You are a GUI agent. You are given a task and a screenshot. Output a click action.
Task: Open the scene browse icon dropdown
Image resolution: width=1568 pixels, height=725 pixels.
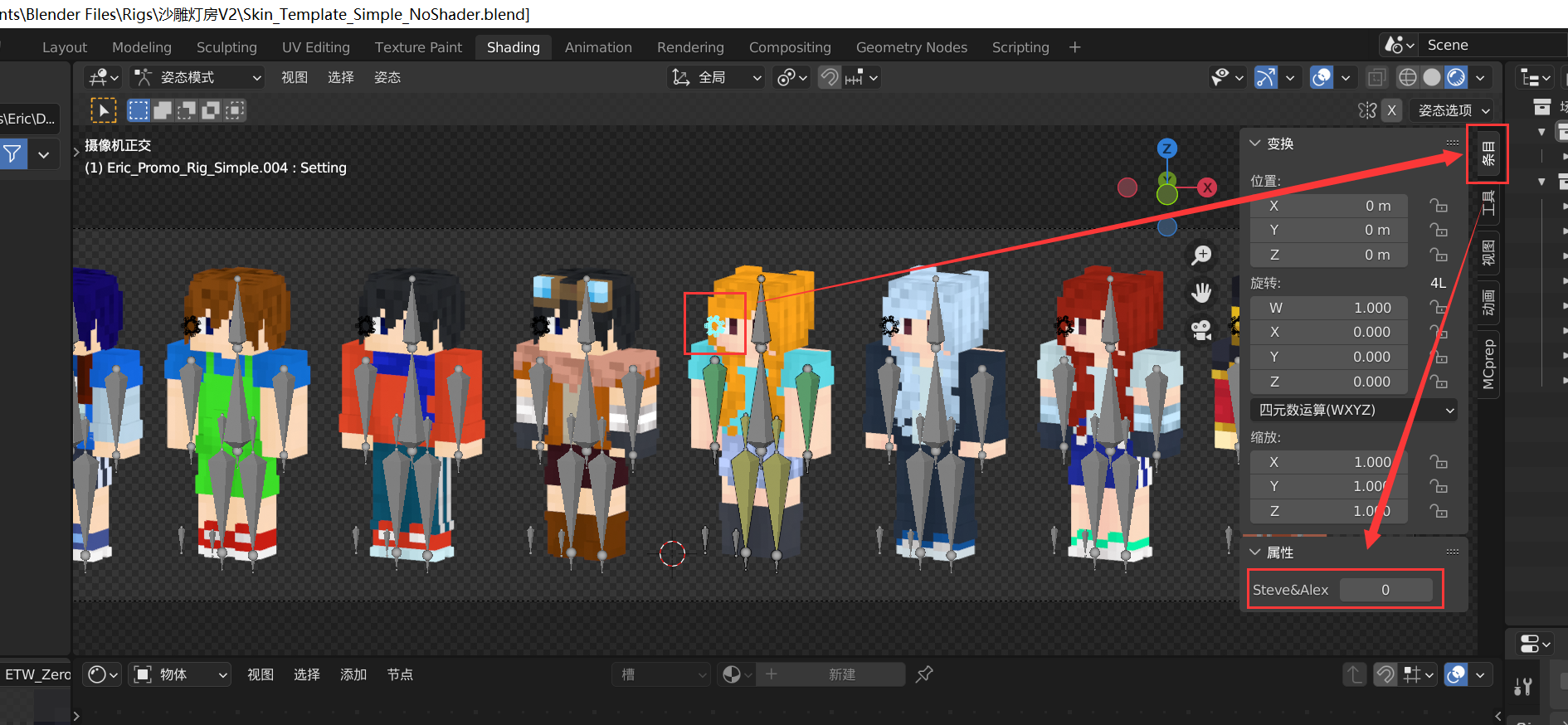(1398, 45)
